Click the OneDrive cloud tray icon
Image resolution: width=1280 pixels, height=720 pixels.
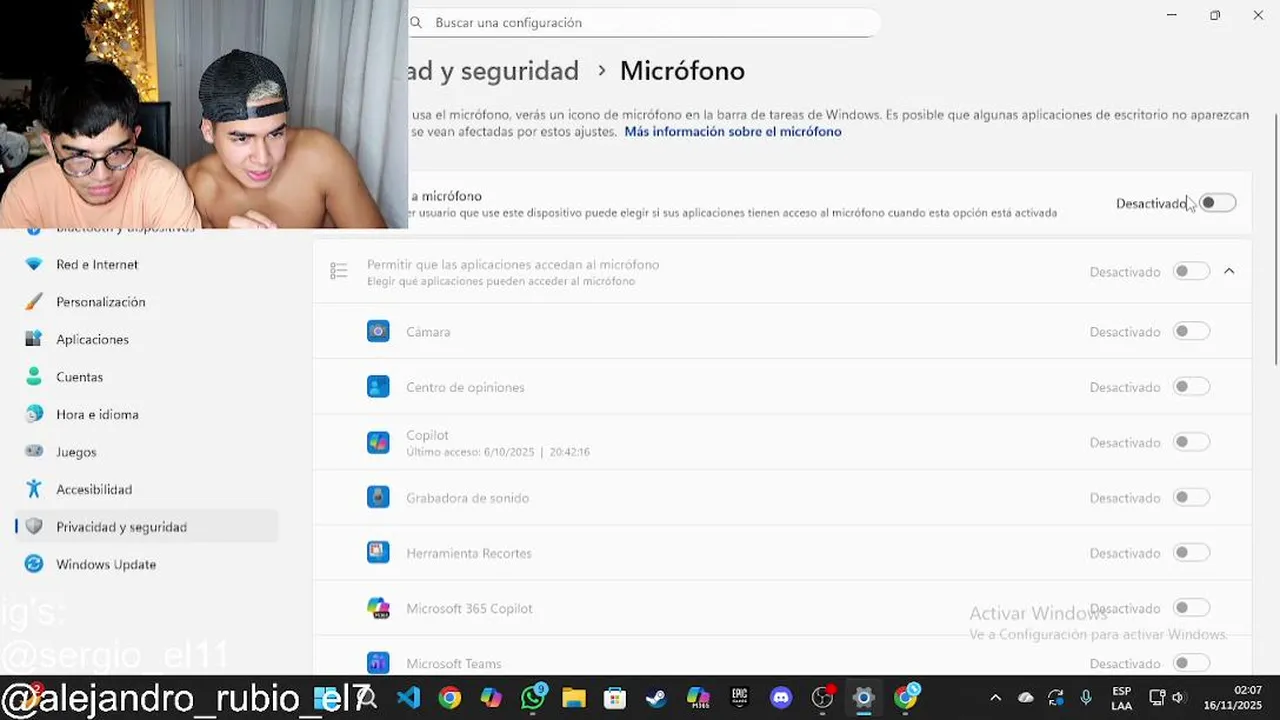(x=1025, y=697)
